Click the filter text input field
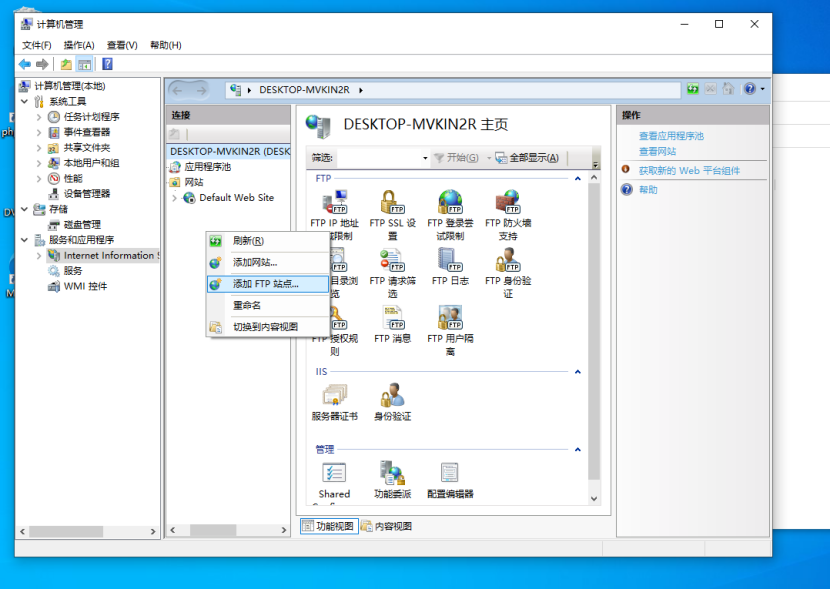 pyautogui.click(x=379, y=158)
